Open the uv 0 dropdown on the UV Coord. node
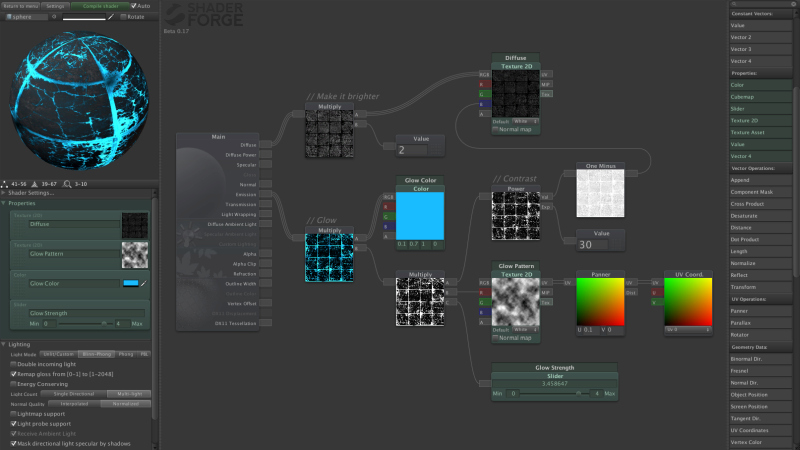The image size is (800, 450). pyautogui.click(x=688, y=330)
